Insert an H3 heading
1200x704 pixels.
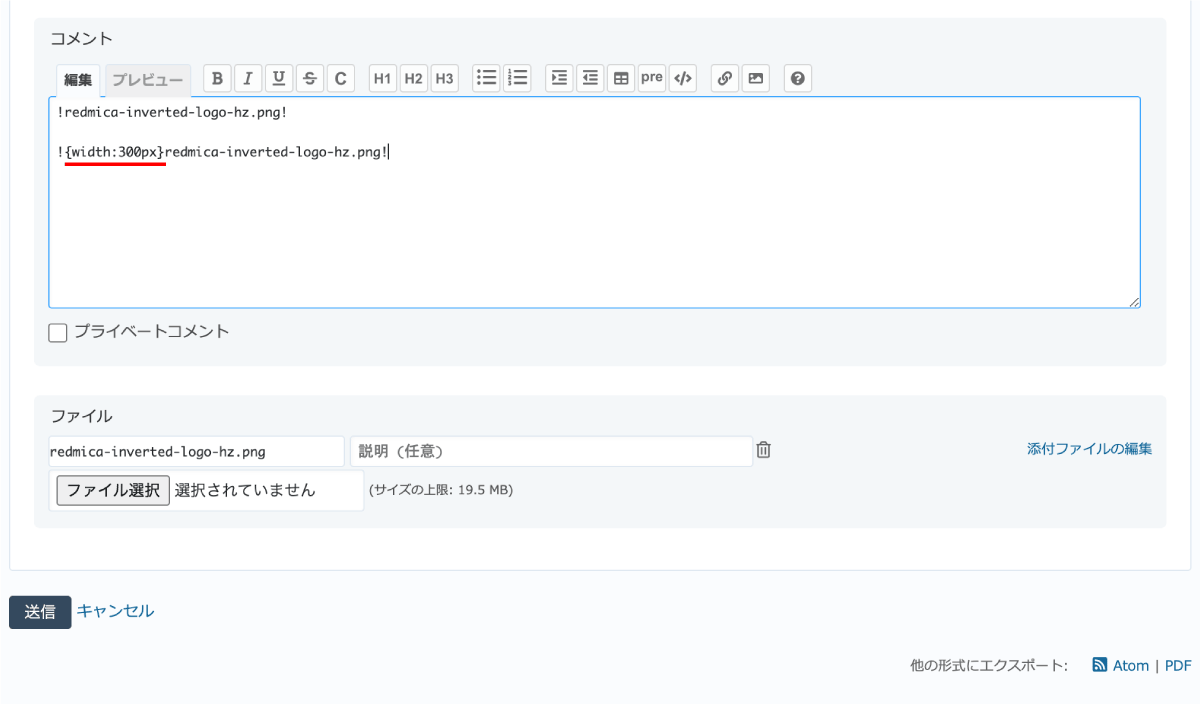click(x=444, y=78)
